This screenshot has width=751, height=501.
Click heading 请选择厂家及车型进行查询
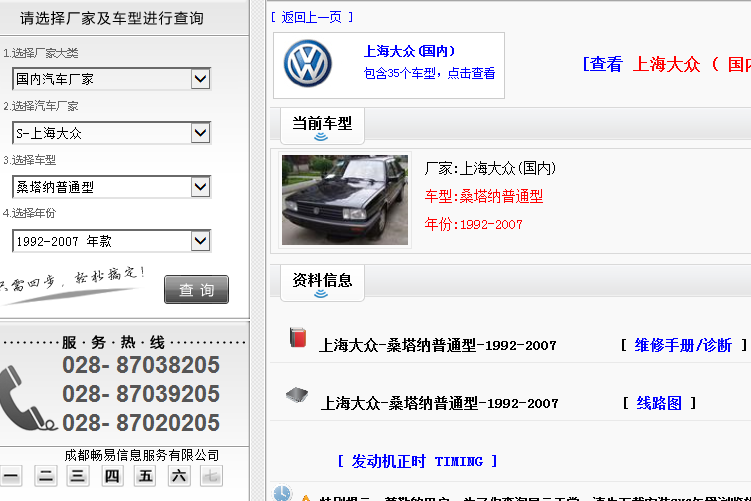click(x=112, y=18)
